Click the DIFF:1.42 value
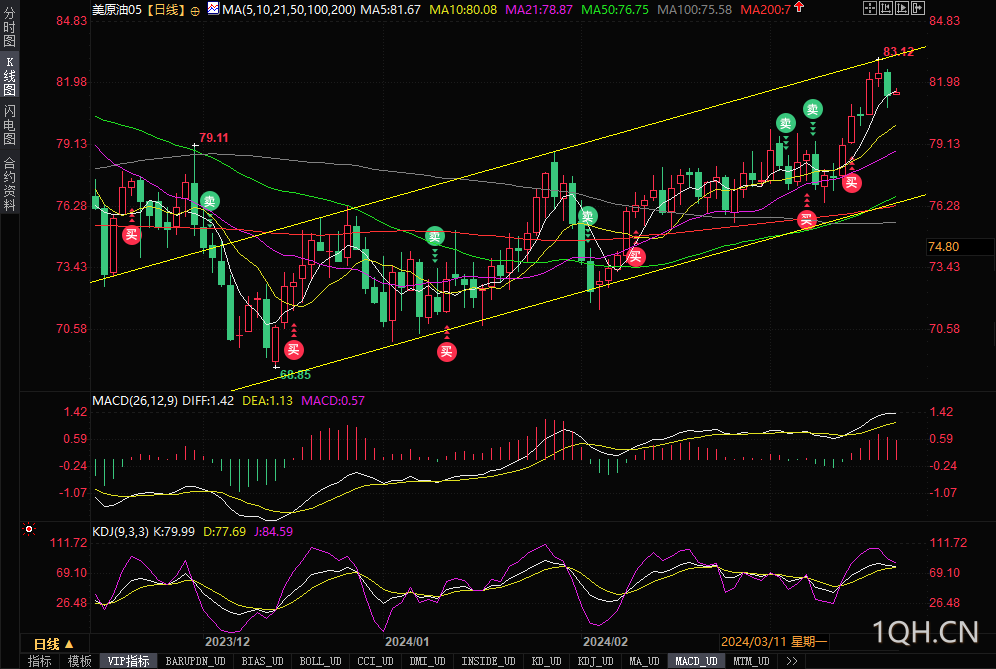Screen dimensions: 996x669 pos(208,401)
